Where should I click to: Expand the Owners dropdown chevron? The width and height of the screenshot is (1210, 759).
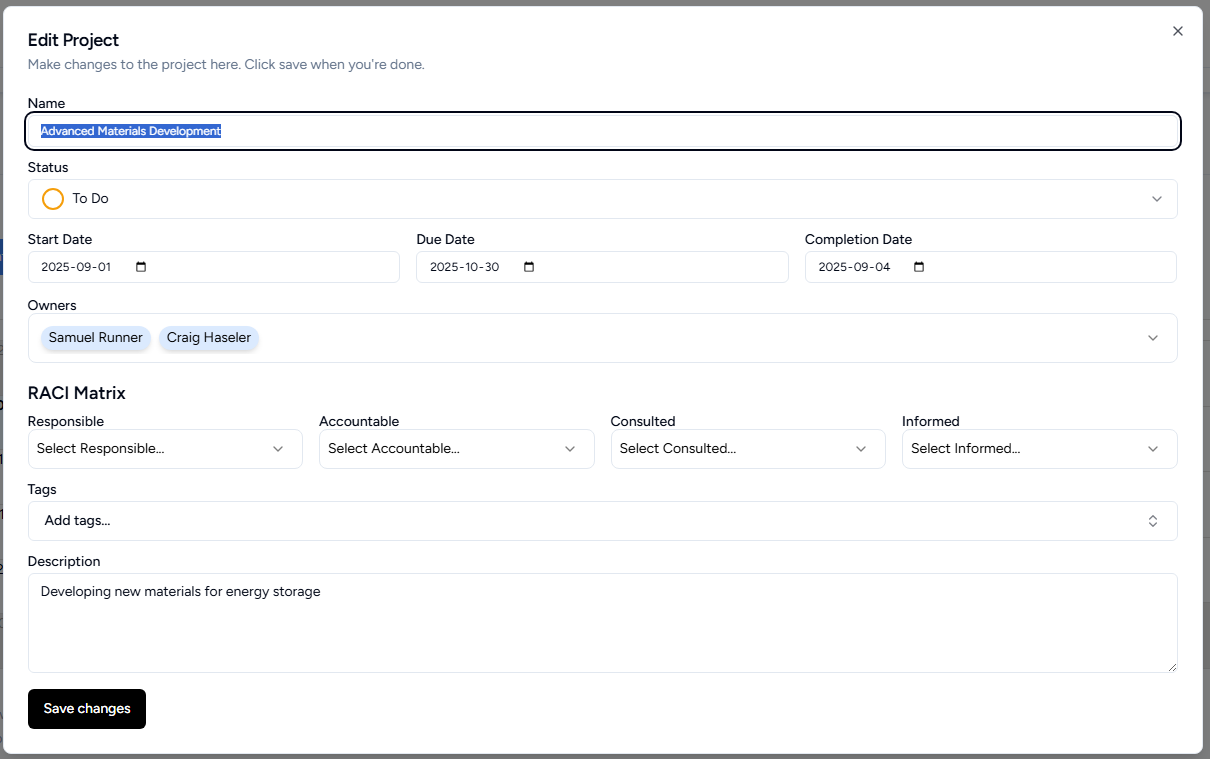pyautogui.click(x=1152, y=338)
